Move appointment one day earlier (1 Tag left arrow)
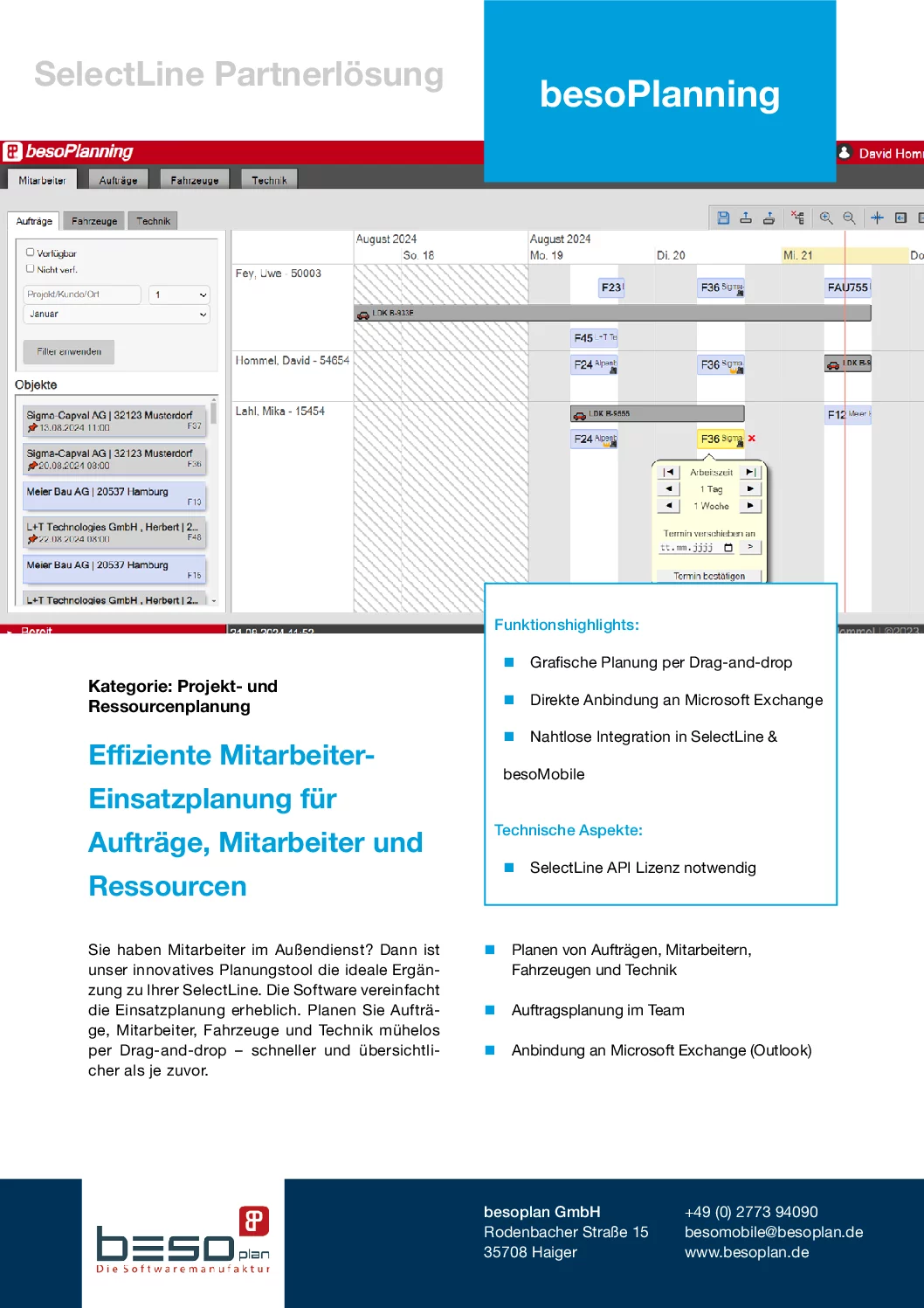Screen dimensions: 924x1308 pos(669,488)
